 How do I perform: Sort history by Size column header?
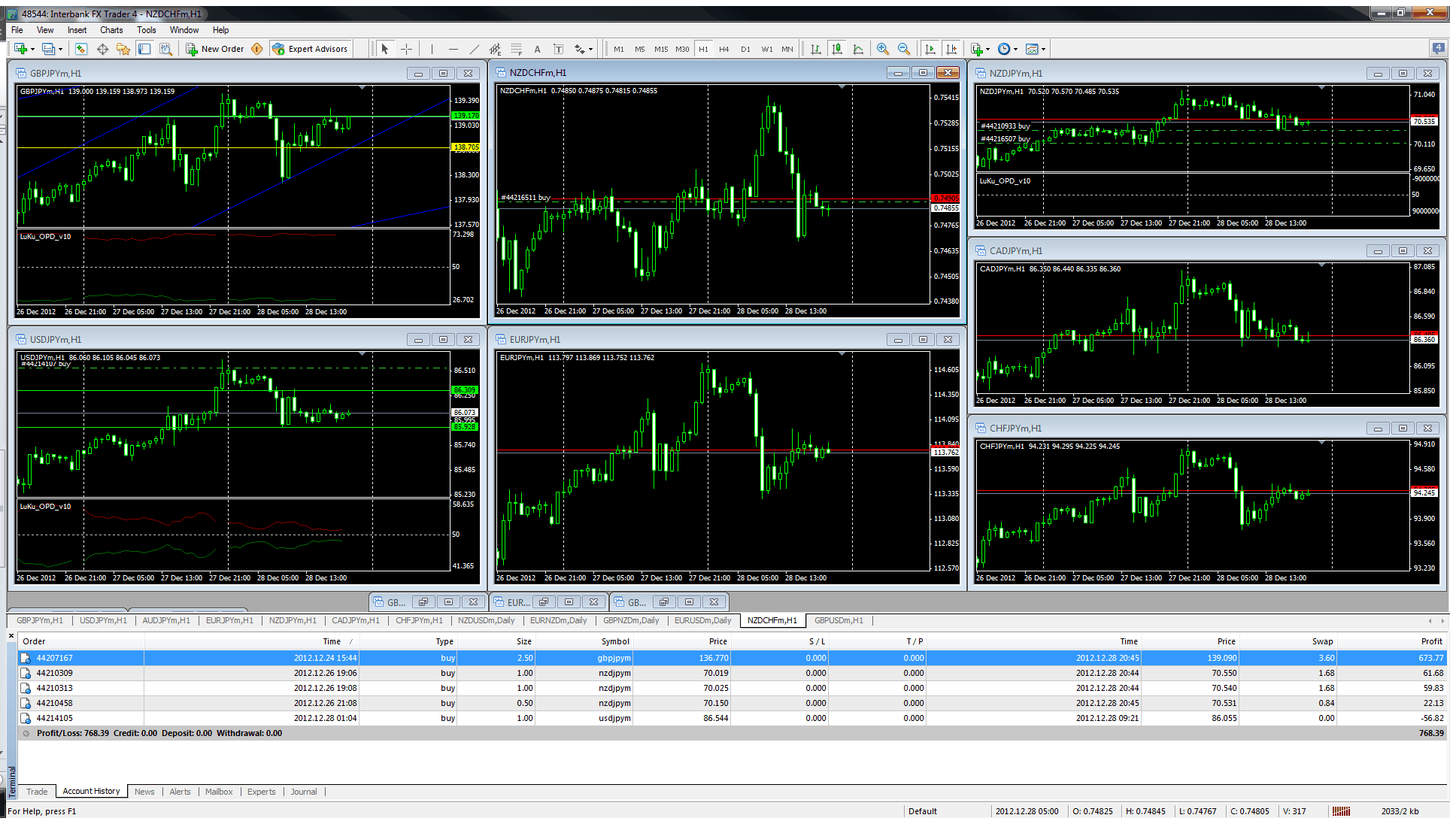click(x=496, y=641)
